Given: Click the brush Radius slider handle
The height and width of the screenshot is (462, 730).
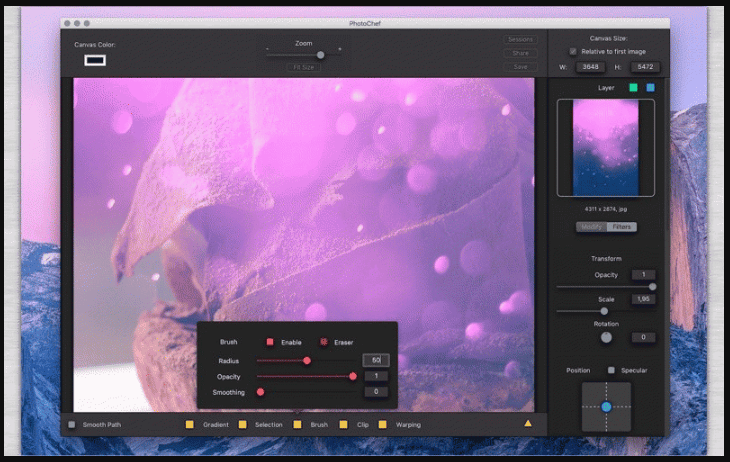Looking at the screenshot, I should pos(307,360).
